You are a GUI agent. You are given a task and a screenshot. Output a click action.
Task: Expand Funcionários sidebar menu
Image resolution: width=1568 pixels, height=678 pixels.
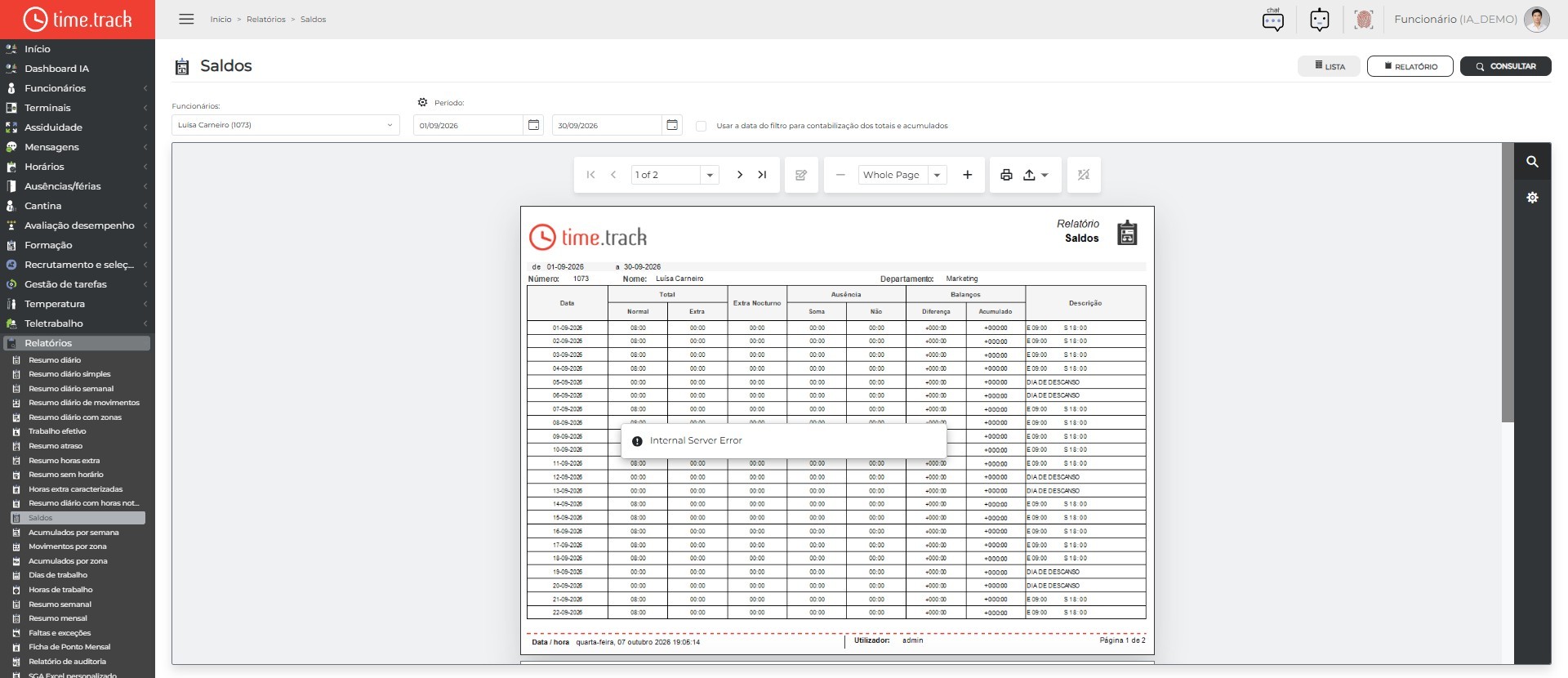[78, 88]
